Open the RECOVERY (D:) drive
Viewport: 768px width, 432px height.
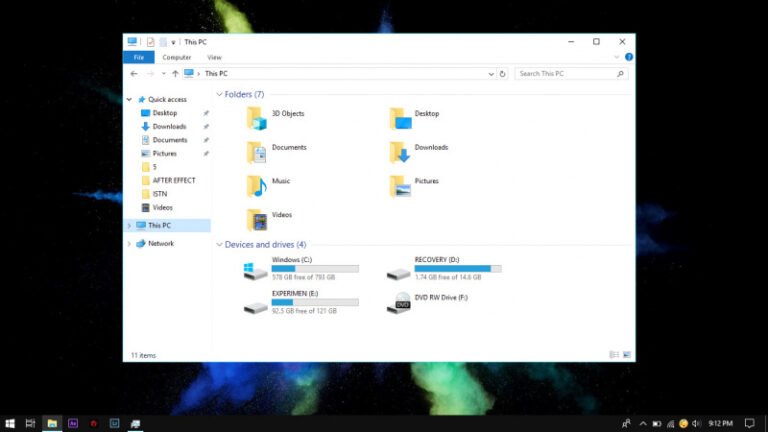pyautogui.click(x=399, y=271)
